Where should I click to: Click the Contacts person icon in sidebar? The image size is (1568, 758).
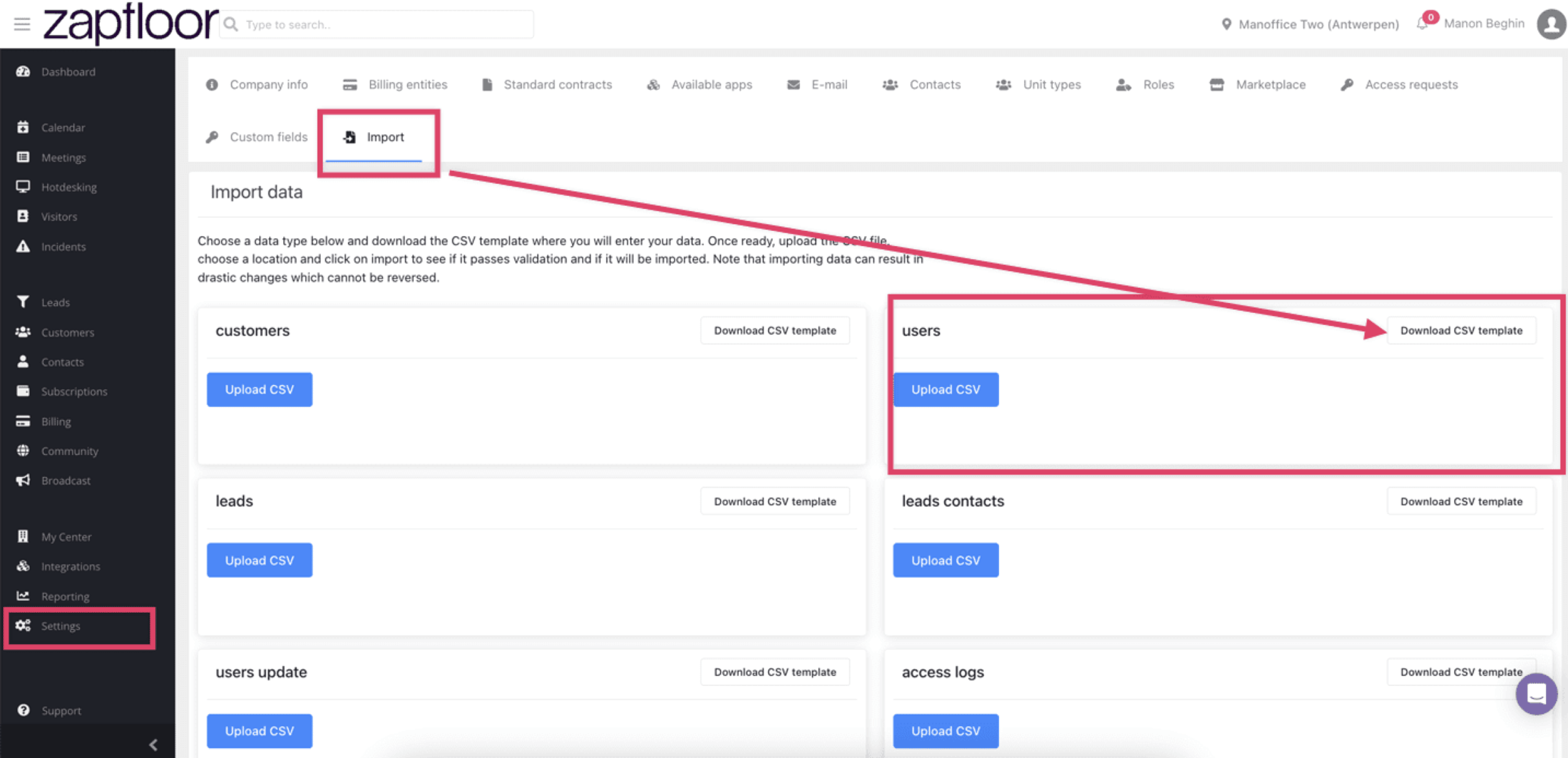[x=23, y=362]
